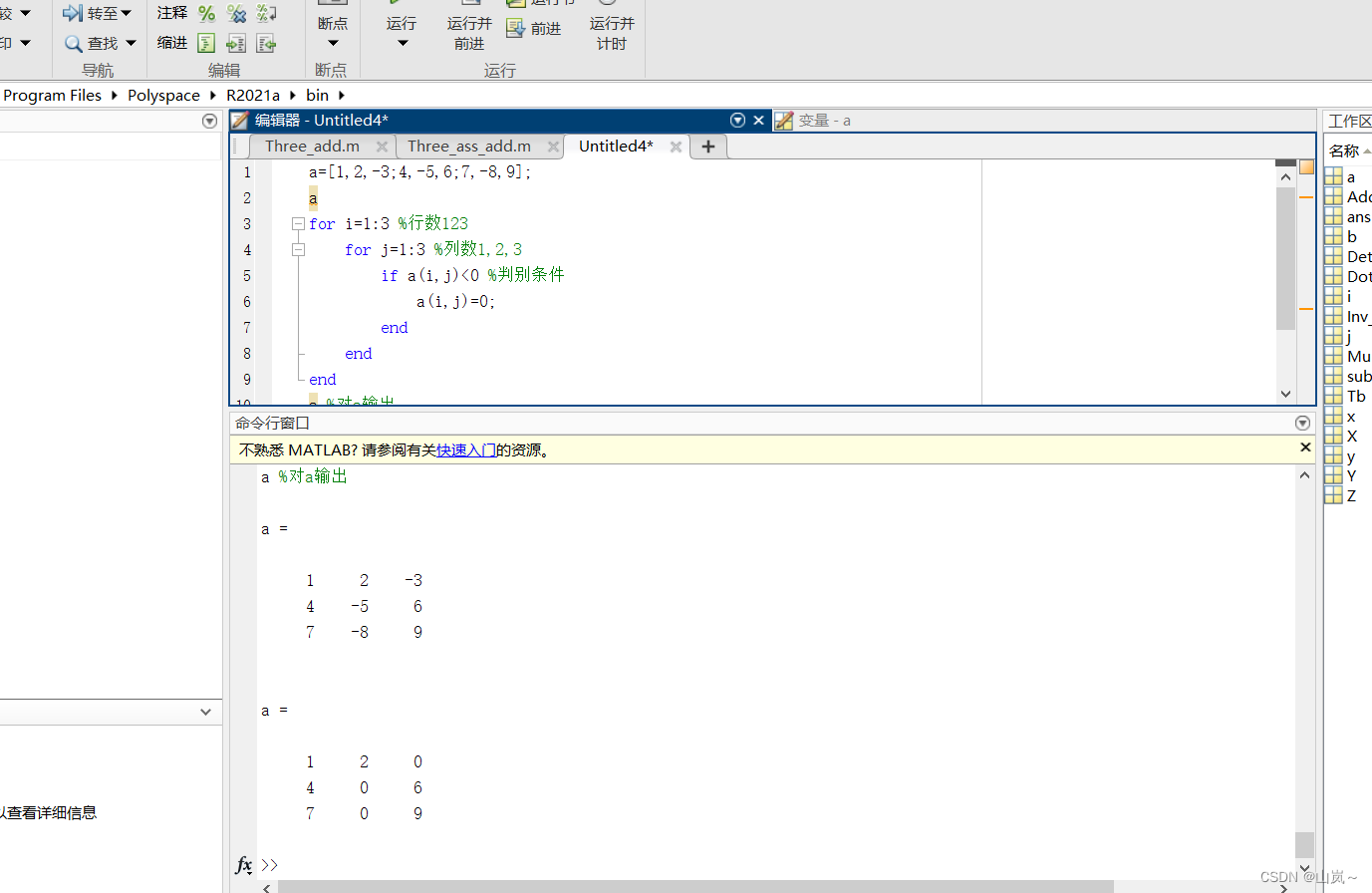Viewport: 1372px width, 893px height.
Task: Click the editor scroll down arrow
Action: (x=1285, y=394)
